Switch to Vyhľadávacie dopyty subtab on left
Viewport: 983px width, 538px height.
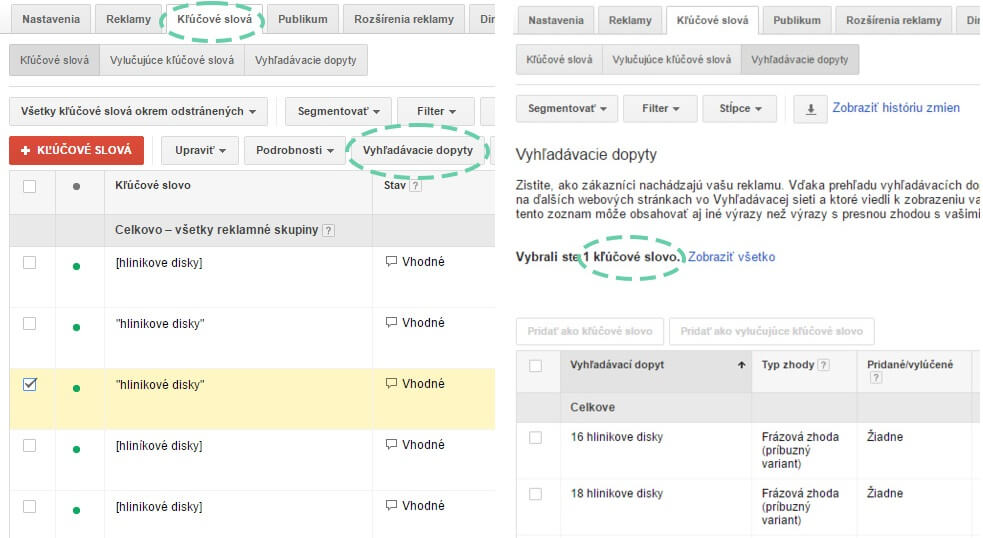(305, 60)
